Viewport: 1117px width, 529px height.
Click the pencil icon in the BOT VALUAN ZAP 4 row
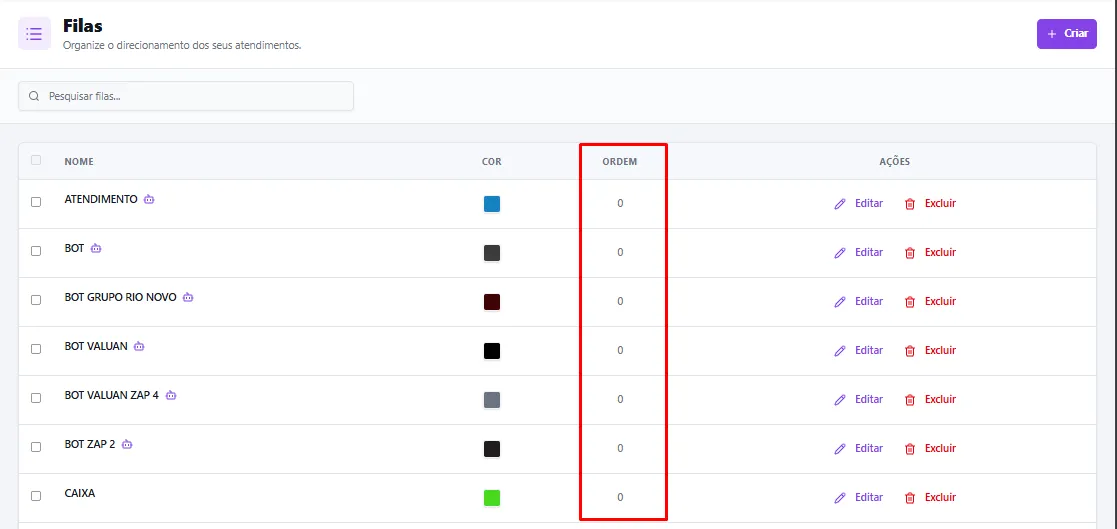[840, 400]
